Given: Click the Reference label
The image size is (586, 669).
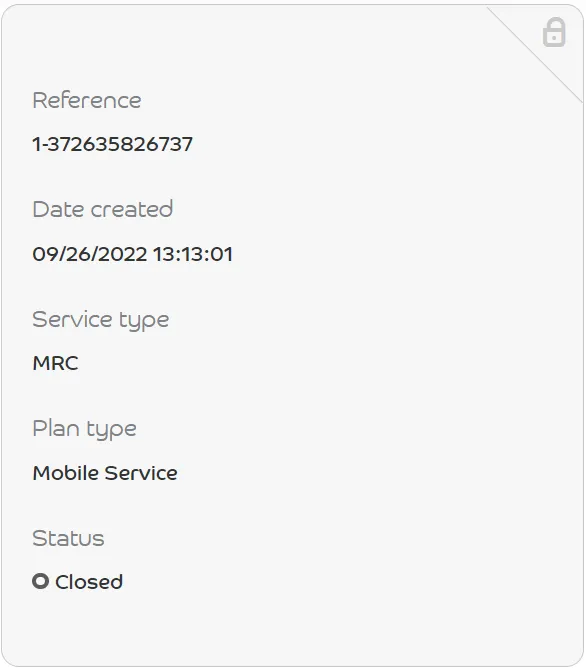Looking at the screenshot, I should coord(87,101).
